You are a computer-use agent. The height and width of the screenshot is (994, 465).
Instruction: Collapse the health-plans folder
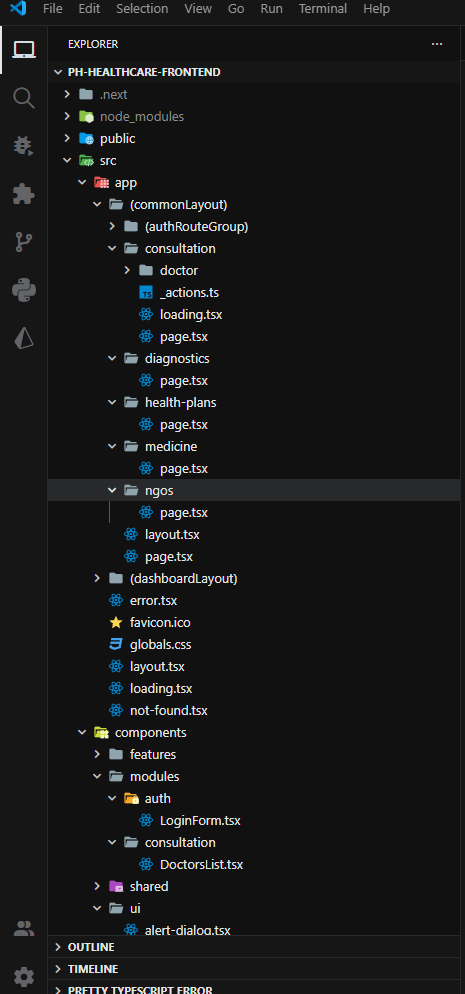[112, 403]
